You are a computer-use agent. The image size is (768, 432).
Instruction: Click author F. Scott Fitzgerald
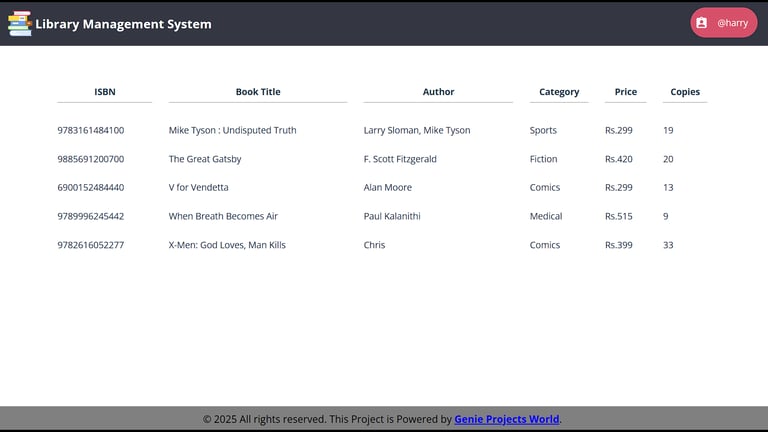pyautogui.click(x=400, y=159)
